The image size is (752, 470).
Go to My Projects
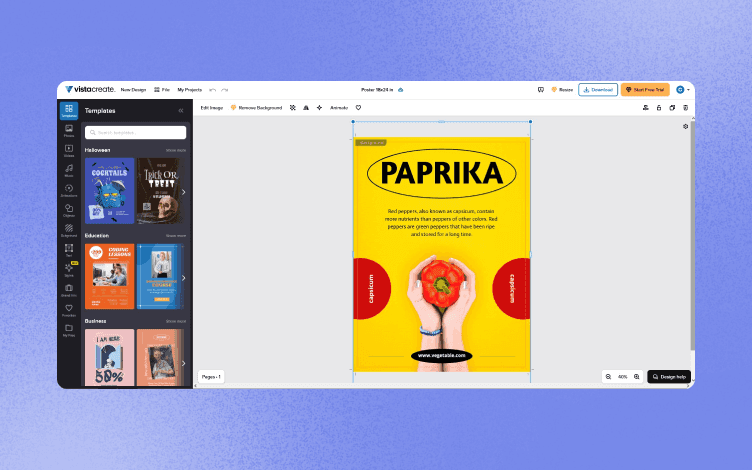(189, 90)
